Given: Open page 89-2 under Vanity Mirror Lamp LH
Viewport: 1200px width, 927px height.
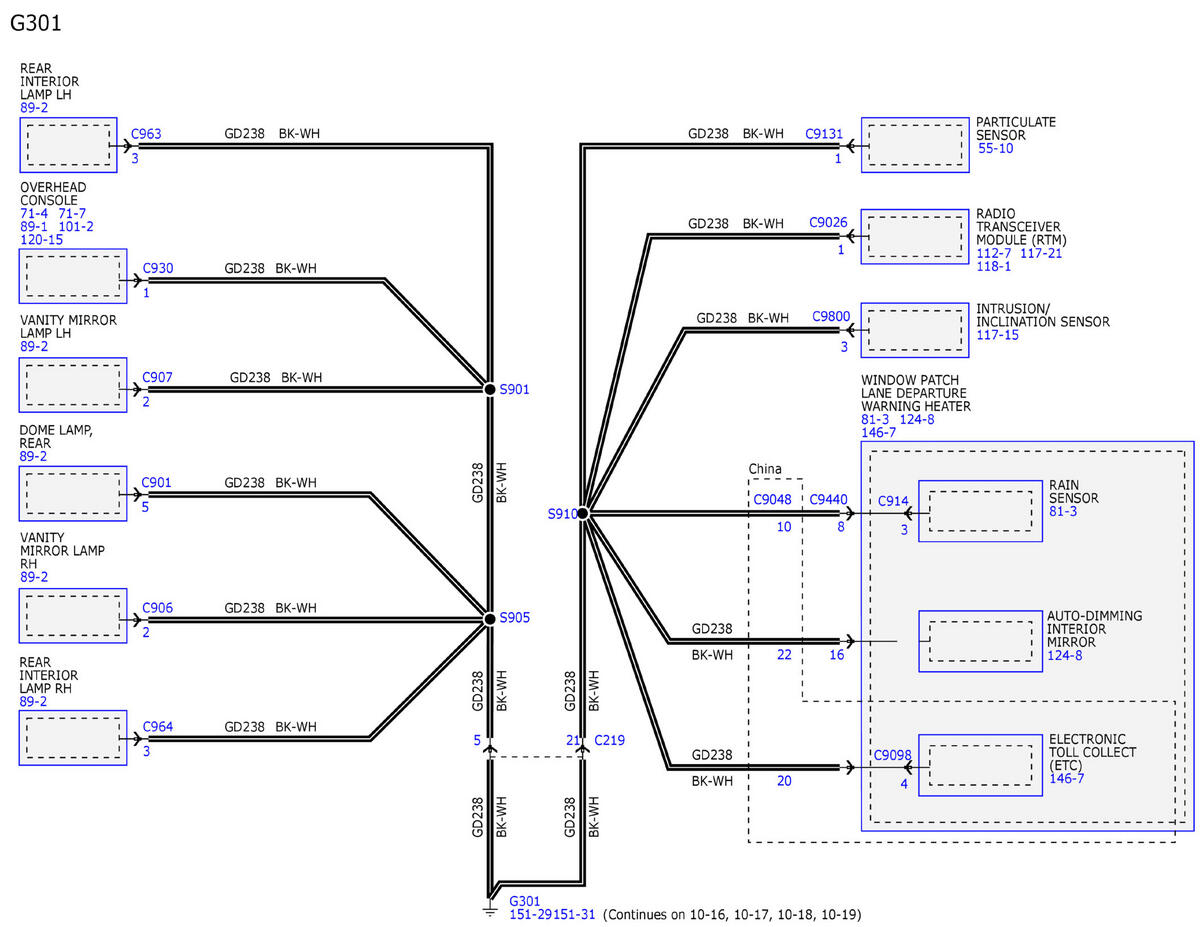Looking at the screenshot, I should click(34, 346).
